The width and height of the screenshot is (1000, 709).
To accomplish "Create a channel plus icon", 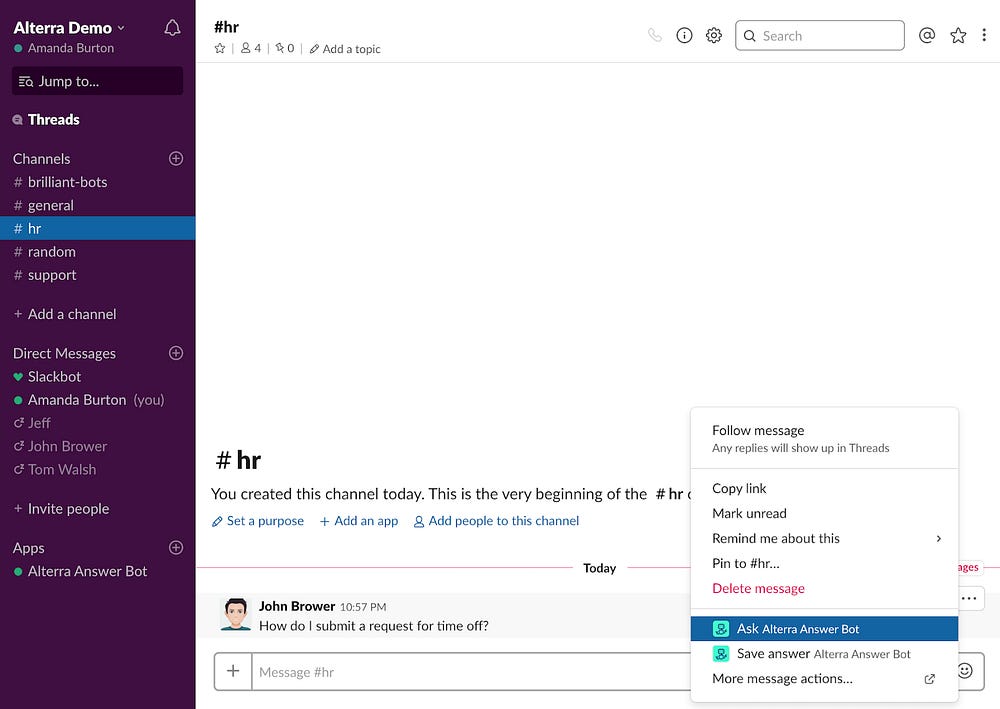I will pos(176,158).
